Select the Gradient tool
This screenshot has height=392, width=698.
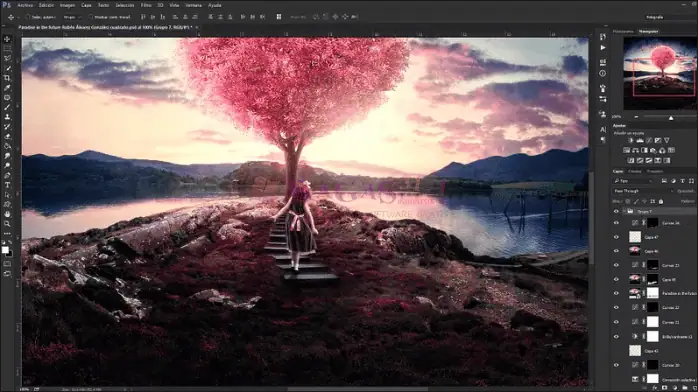(7, 146)
